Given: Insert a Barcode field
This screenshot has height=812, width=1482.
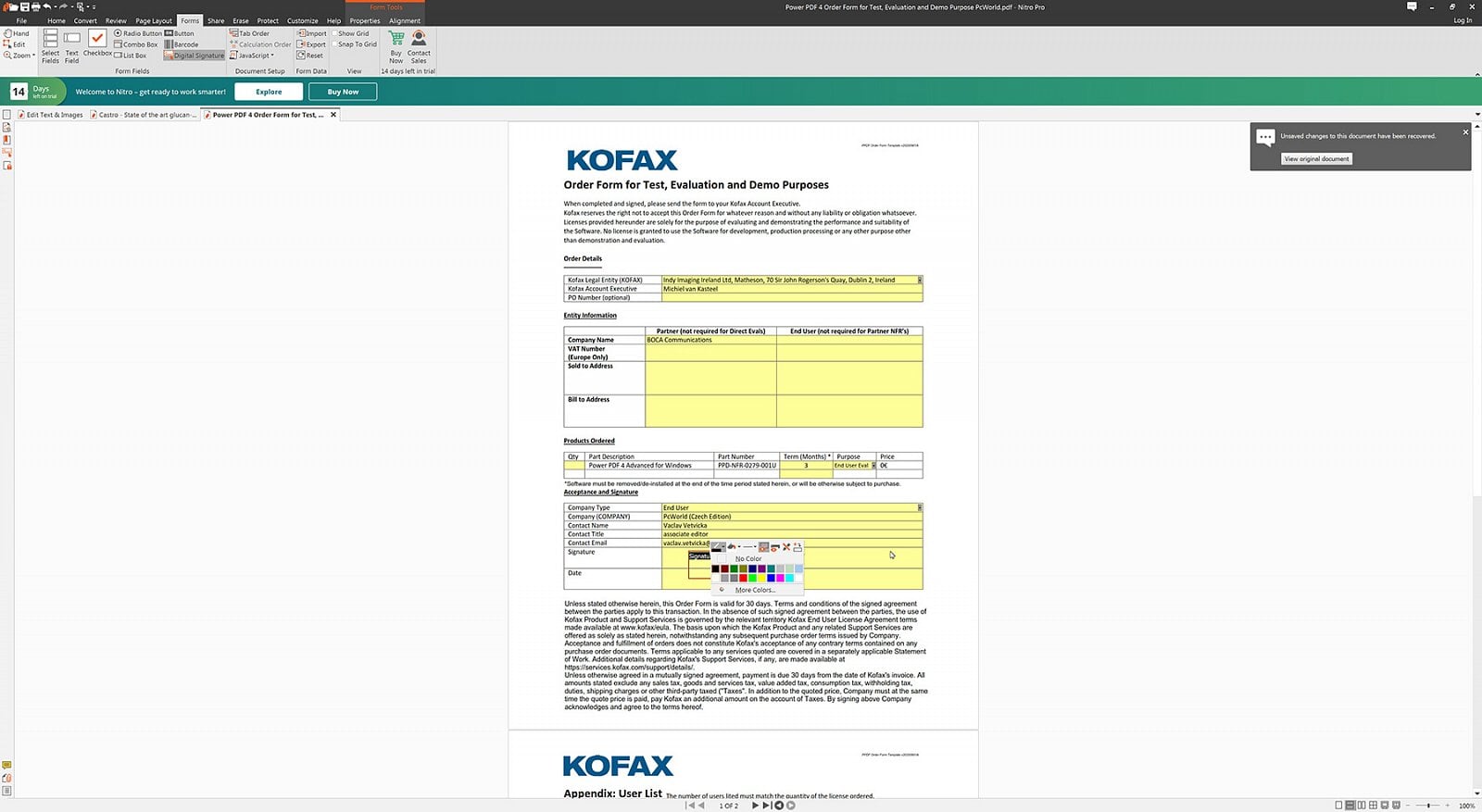Looking at the screenshot, I should [x=182, y=44].
